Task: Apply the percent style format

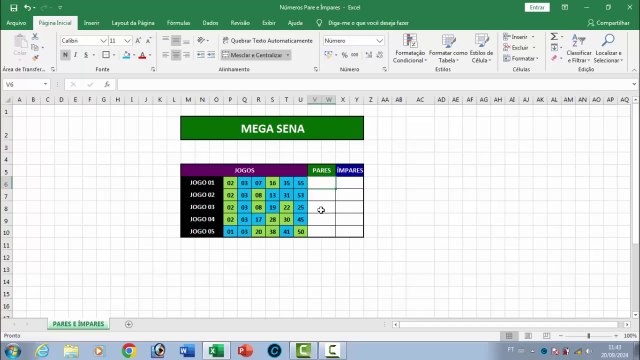Action: (344, 55)
